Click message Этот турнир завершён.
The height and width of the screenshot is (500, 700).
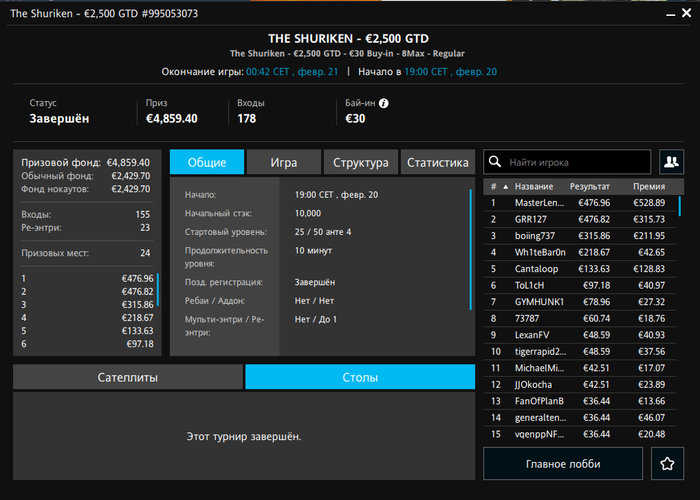[x=244, y=437]
